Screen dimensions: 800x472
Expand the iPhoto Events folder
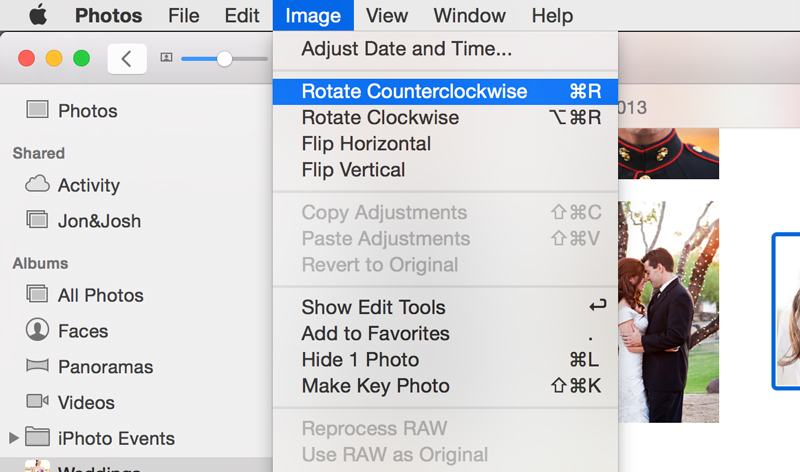pyautogui.click(x=14, y=438)
